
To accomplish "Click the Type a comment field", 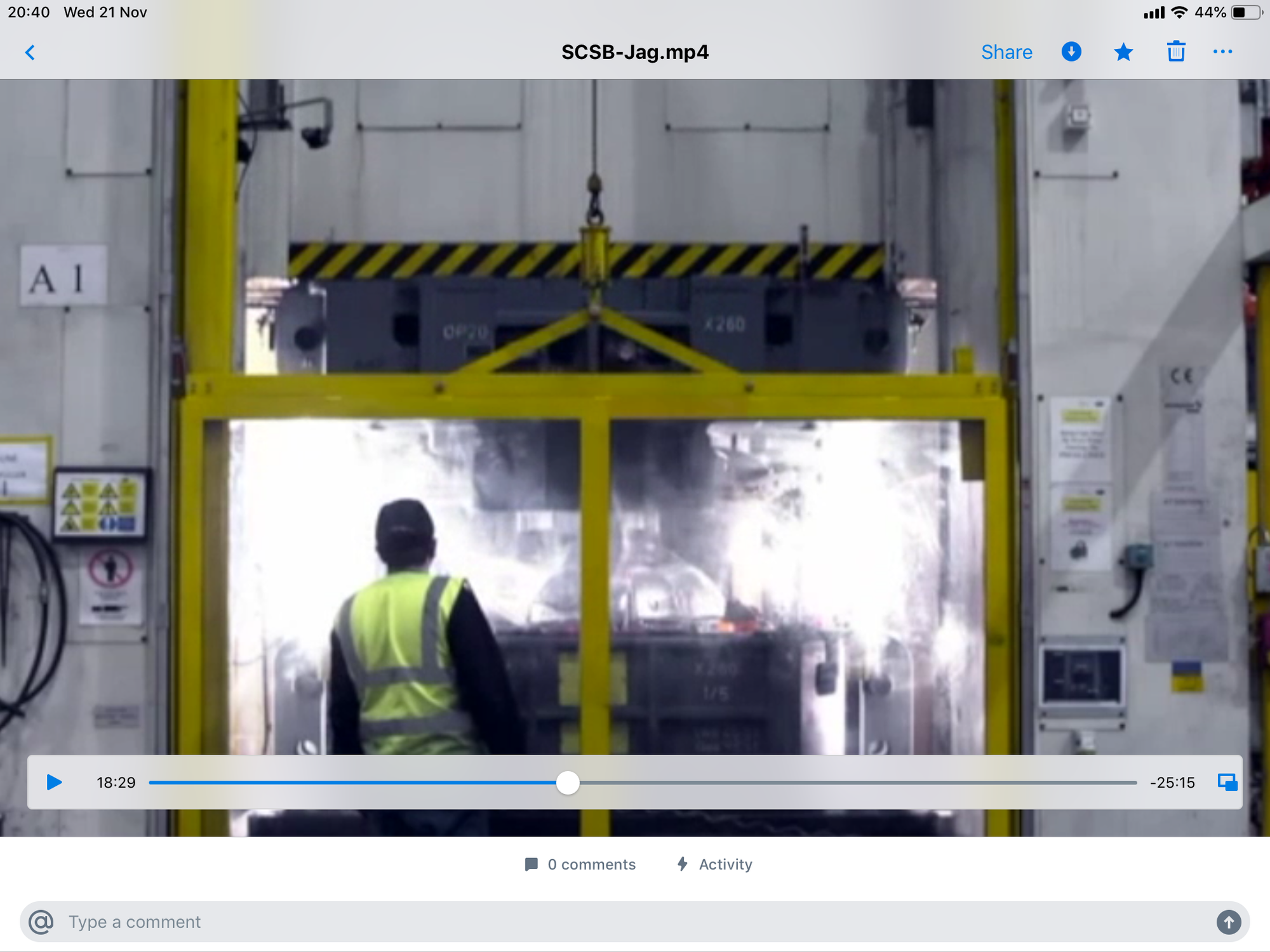I will pyautogui.click(x=635, y=922).
